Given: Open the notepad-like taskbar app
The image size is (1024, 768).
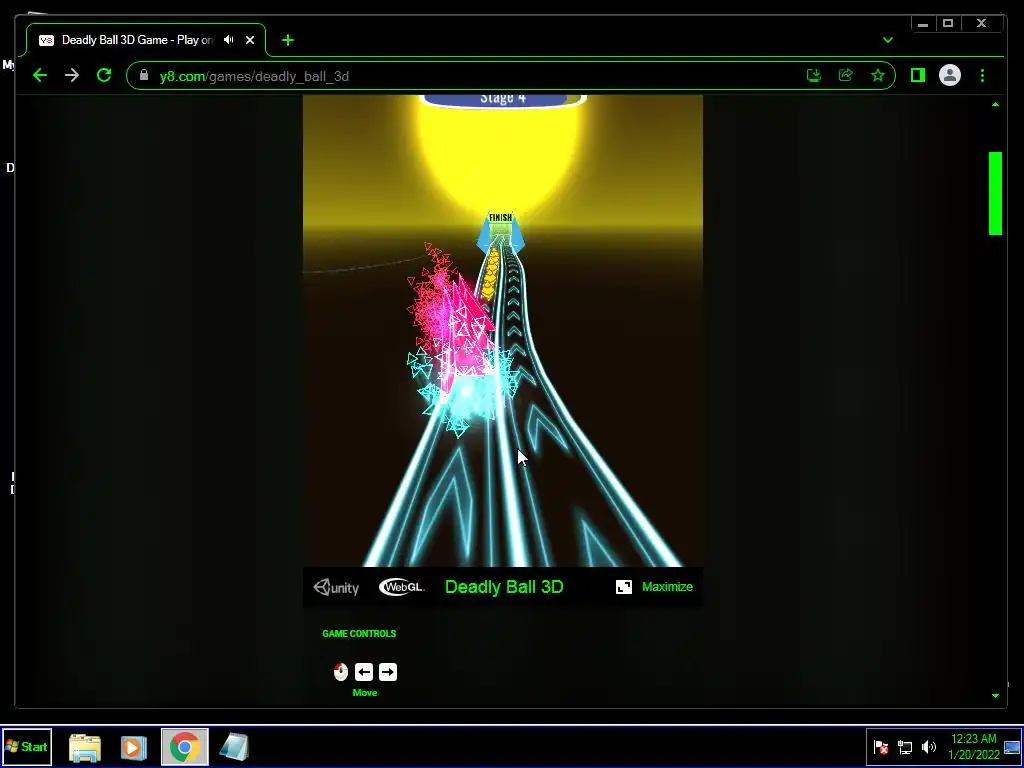Looking at the screenshot, I should (x=234, y=748).
